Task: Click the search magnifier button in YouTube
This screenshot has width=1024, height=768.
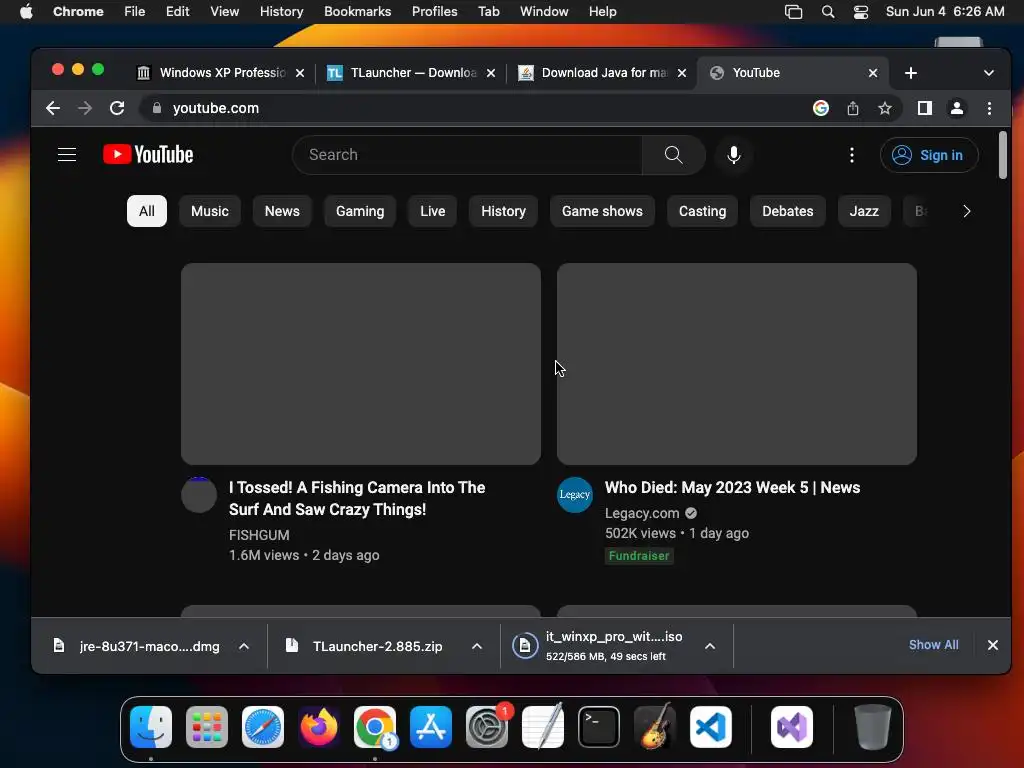Action: [x=673, y=155]
